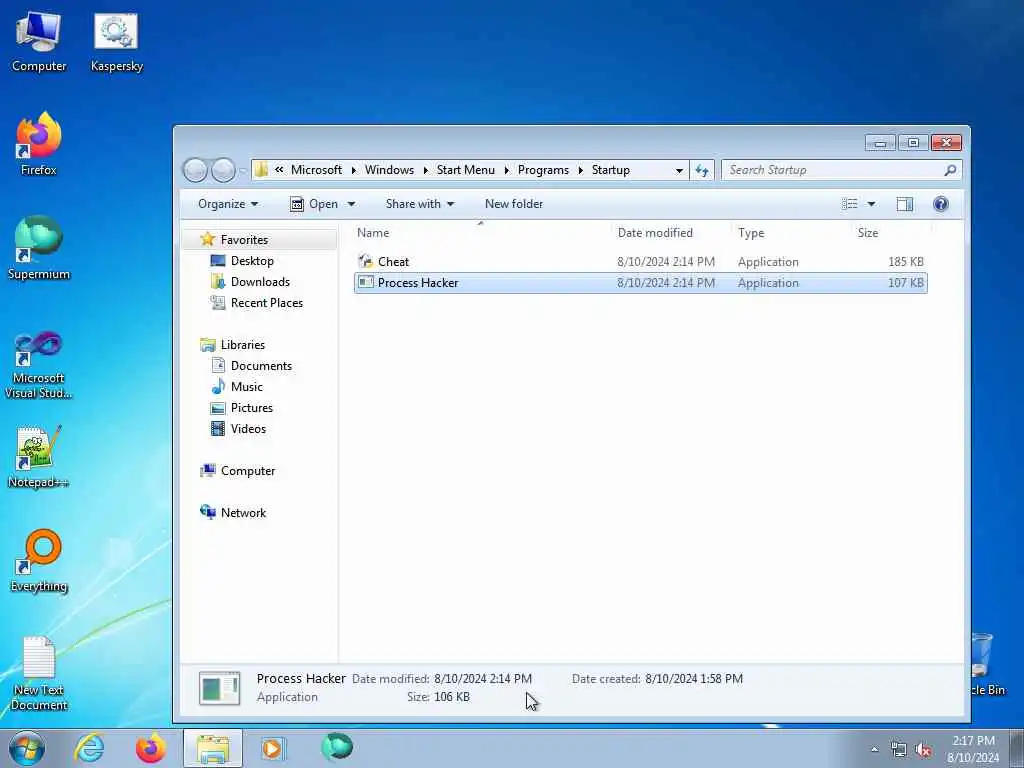Image resolution: width=1024 pixels, height=768 pixels.
Task: Click the Process Hacker file icon
Action: [366, 283]
